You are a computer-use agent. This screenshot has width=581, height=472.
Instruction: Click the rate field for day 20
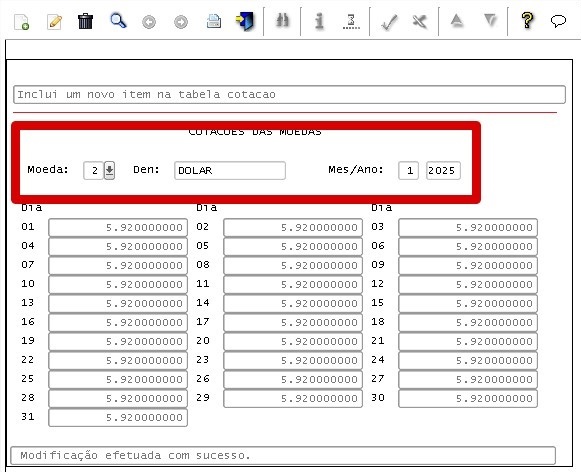(293, 342)
